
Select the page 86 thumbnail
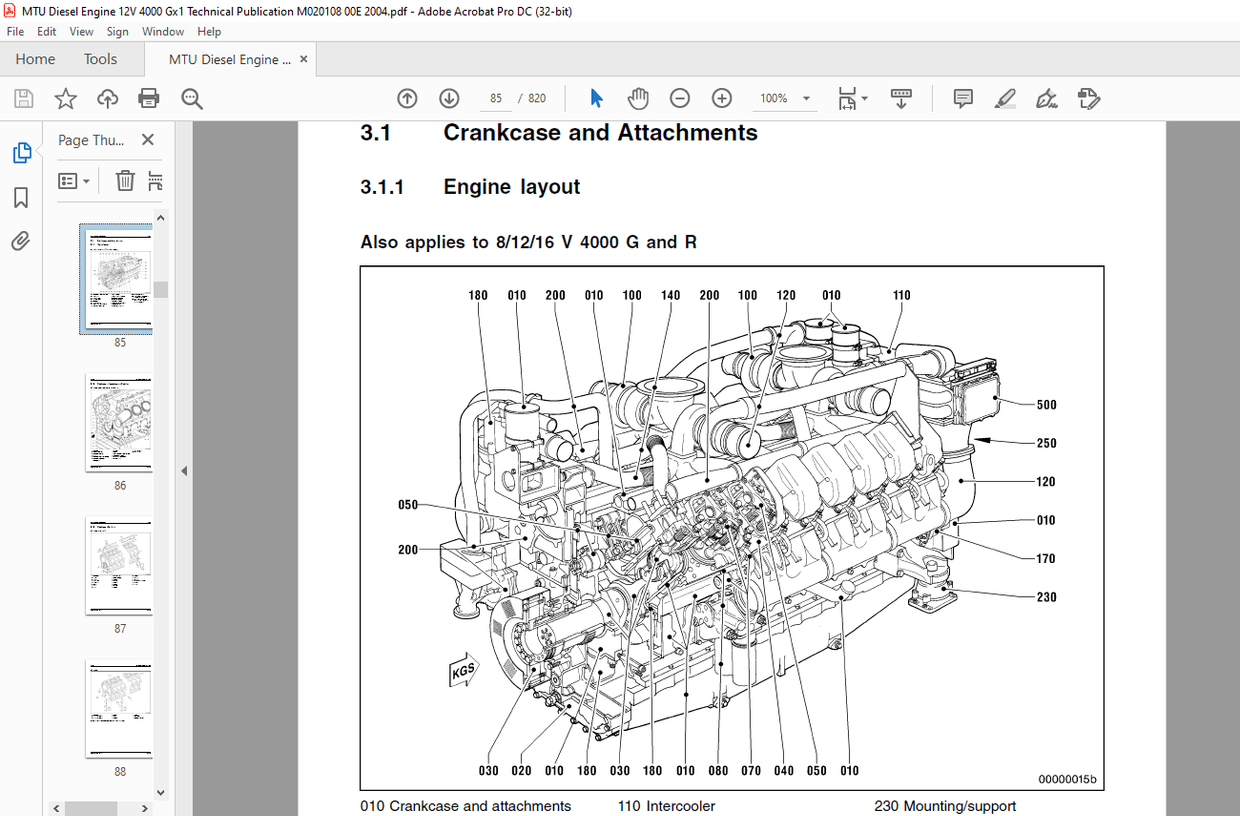[x=119, y=423]
